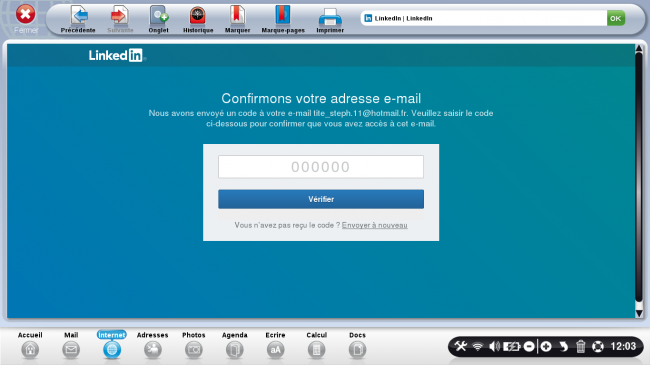The width and height of the screenshot is (650, 365).
Task: Click the minus zoom out icon
Action: pos(529,346)
